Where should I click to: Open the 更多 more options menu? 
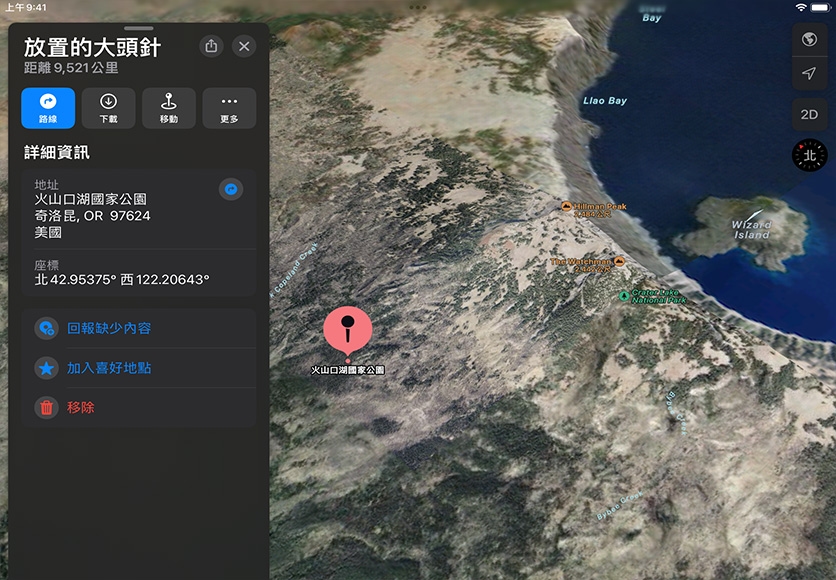pyautogui.click(x=229, y=108)
